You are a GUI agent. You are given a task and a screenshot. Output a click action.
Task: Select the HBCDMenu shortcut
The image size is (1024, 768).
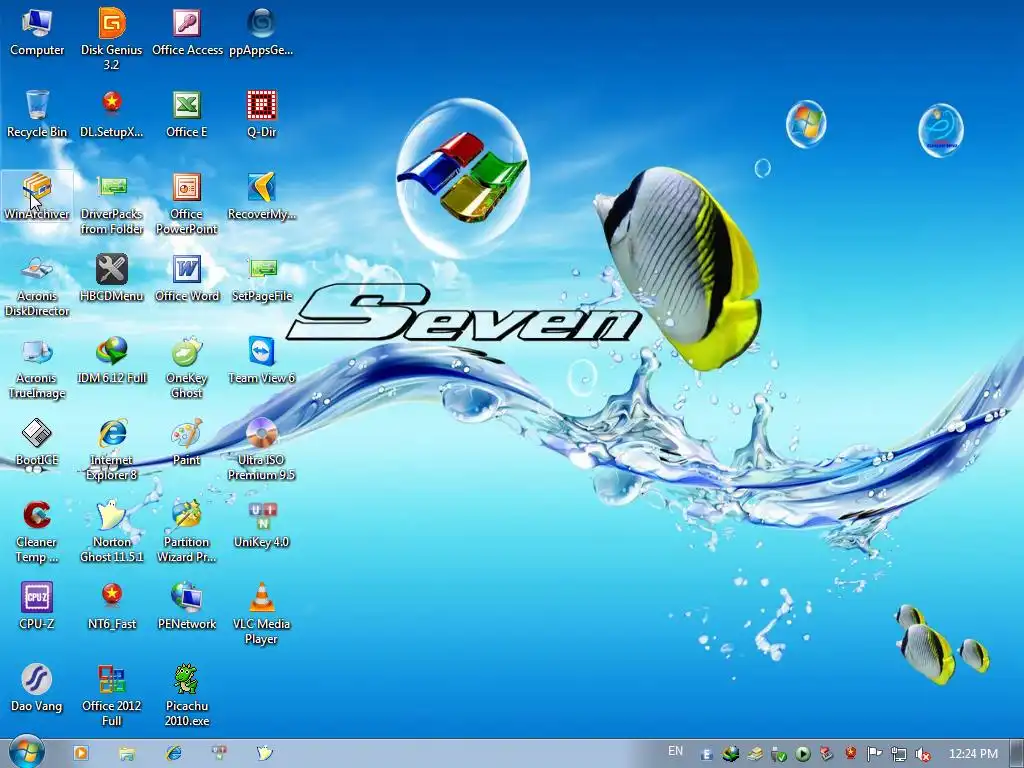pyautogui.click(x=112, y=278)
